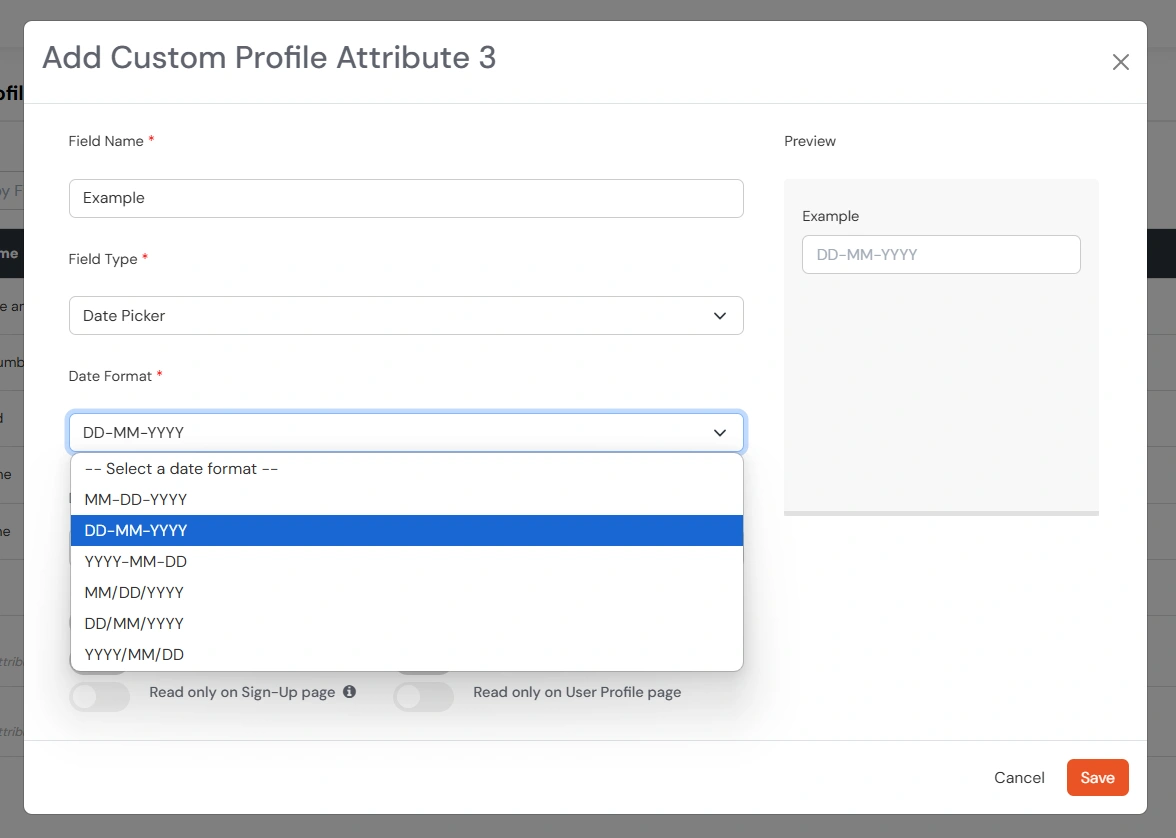Dismiss the dialog with the X icon
The image size is (1176, 838).
1120,62
